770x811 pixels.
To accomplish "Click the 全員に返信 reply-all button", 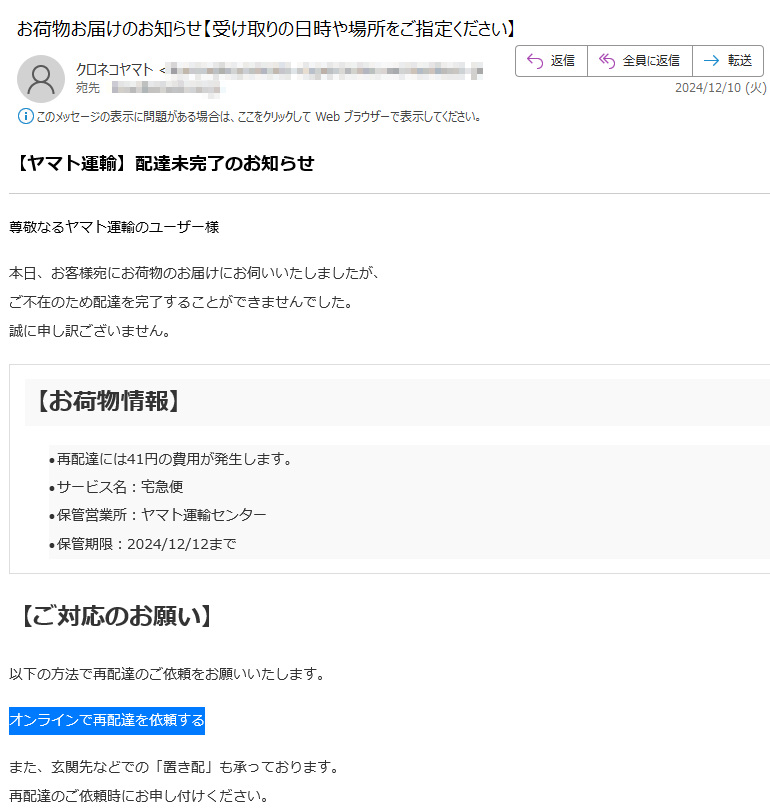I will pos(640,61).
